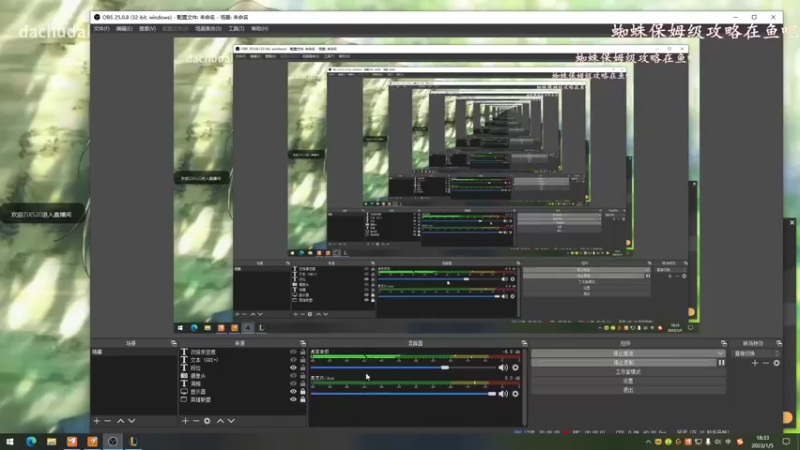Image resolution: width=800 pixels, height=450 pixels.
Task: Open transition properties gear icon
Action: [x=777, y=363]
